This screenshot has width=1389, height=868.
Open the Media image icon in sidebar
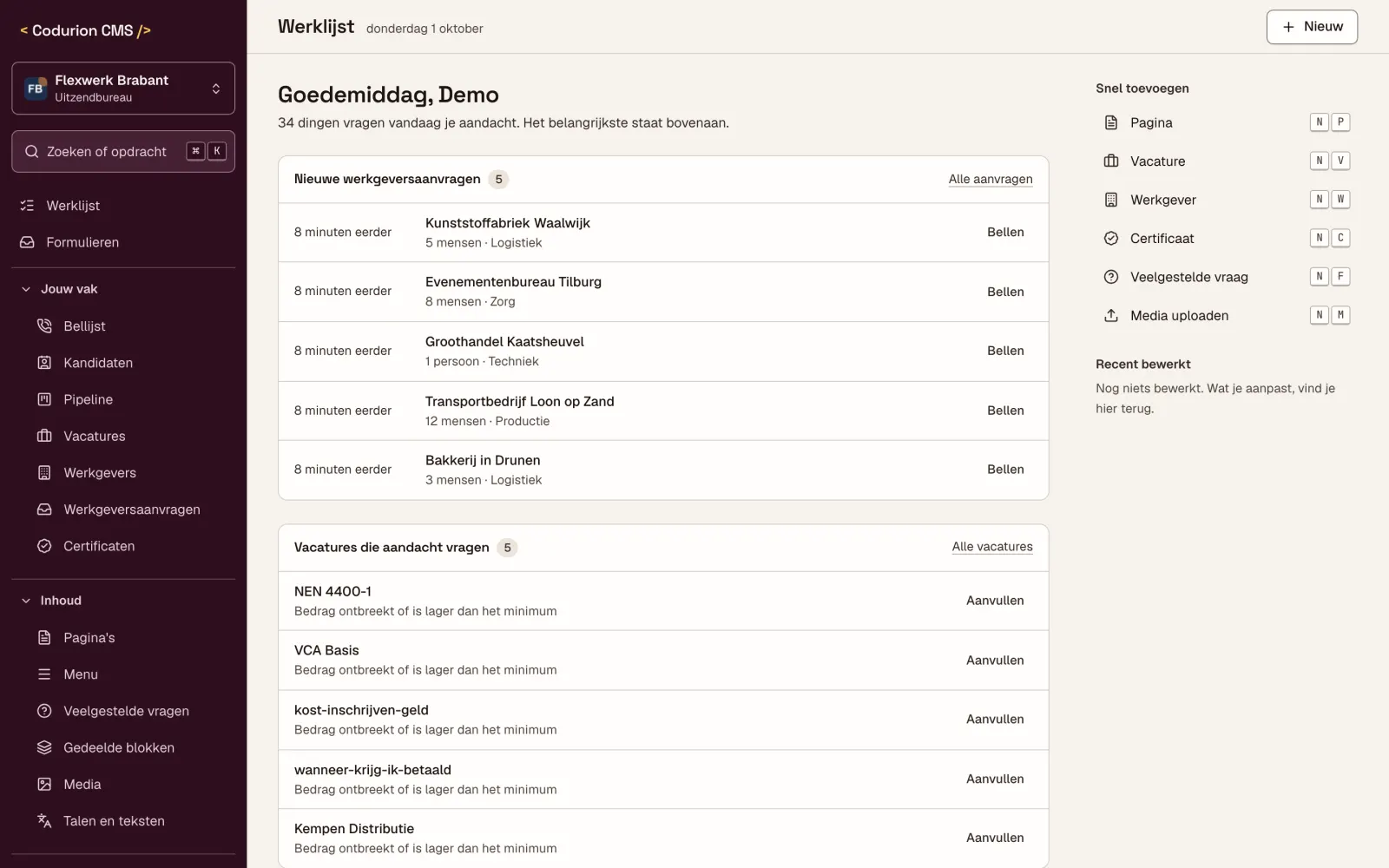pyautogui.click(x=44, y=785)
